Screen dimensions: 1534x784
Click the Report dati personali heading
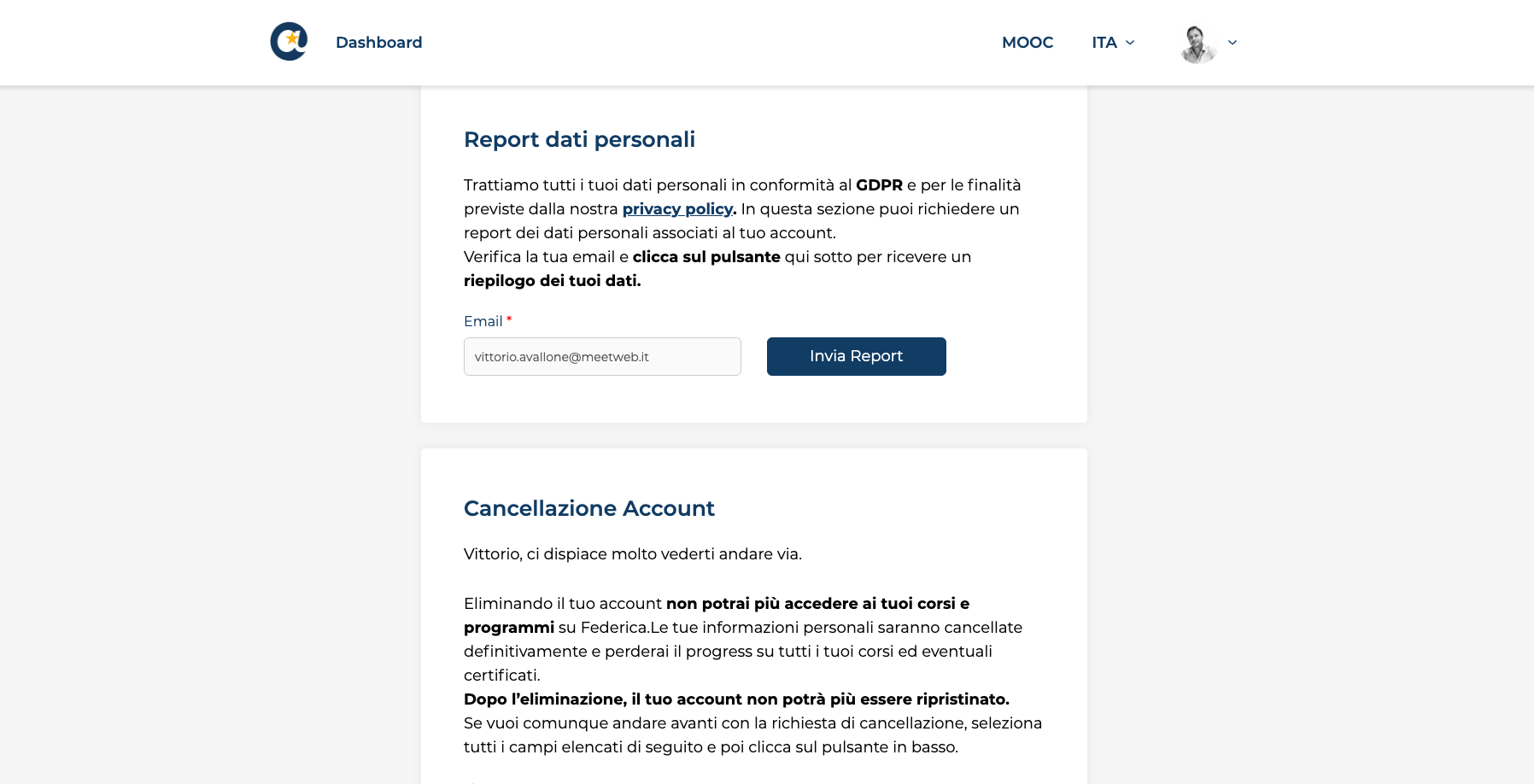tap(579, 139)
